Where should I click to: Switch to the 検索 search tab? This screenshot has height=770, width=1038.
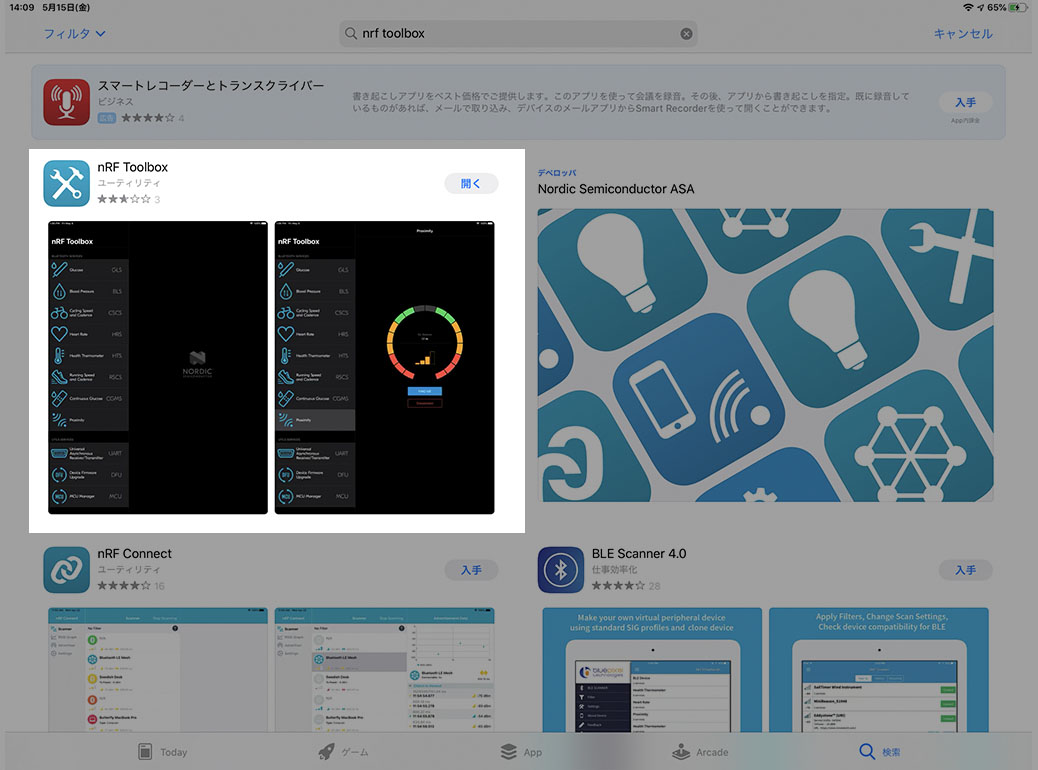click(x=880, y=752)
